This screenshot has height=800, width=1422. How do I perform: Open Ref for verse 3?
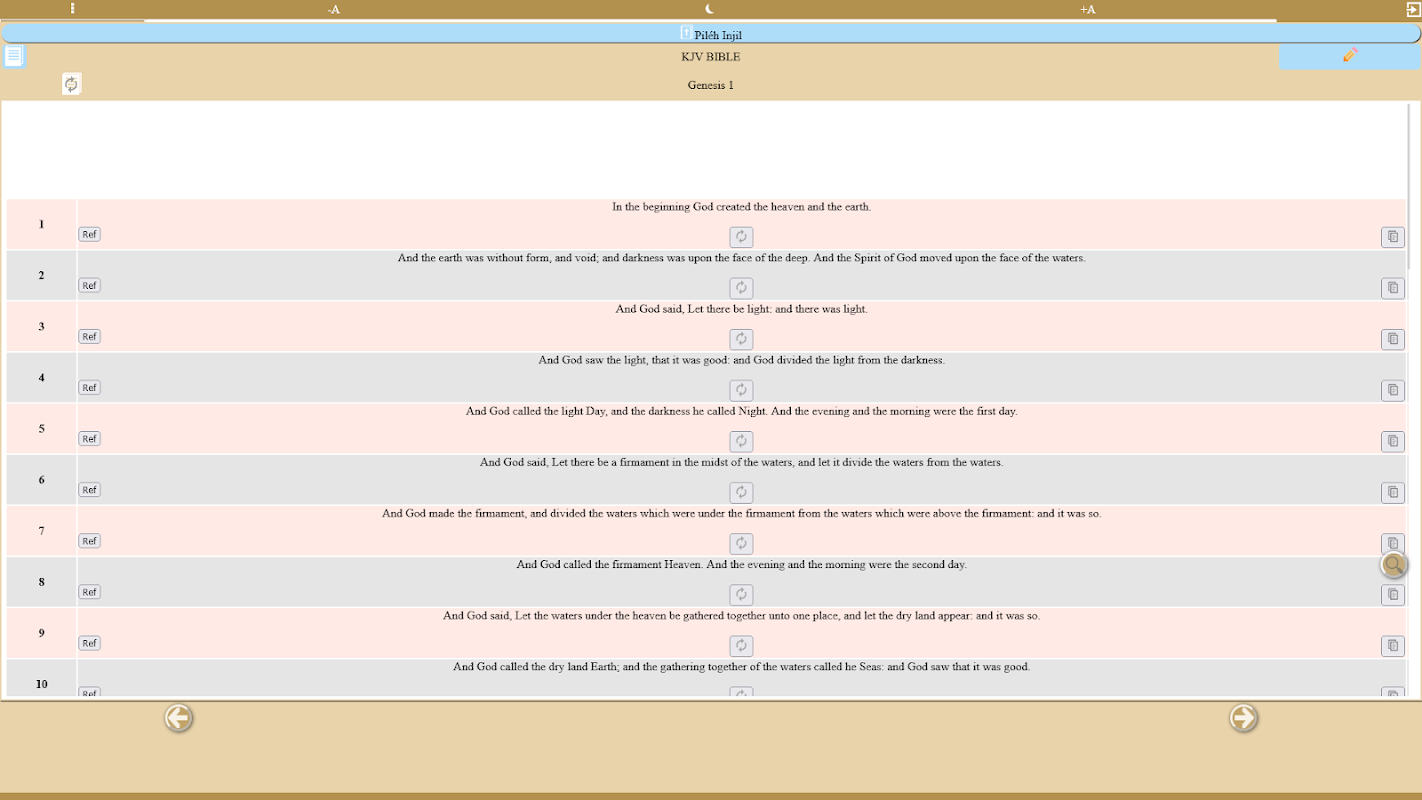click(90, 336)
